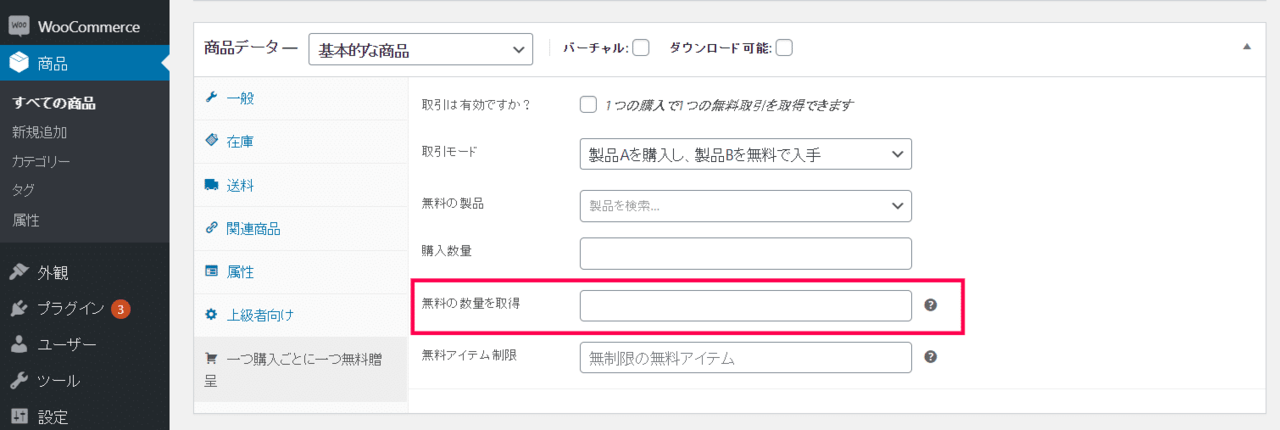Screen dimensions: 1280x430
Task: Open the 取引モード dropdown
Action: point(746,154)
